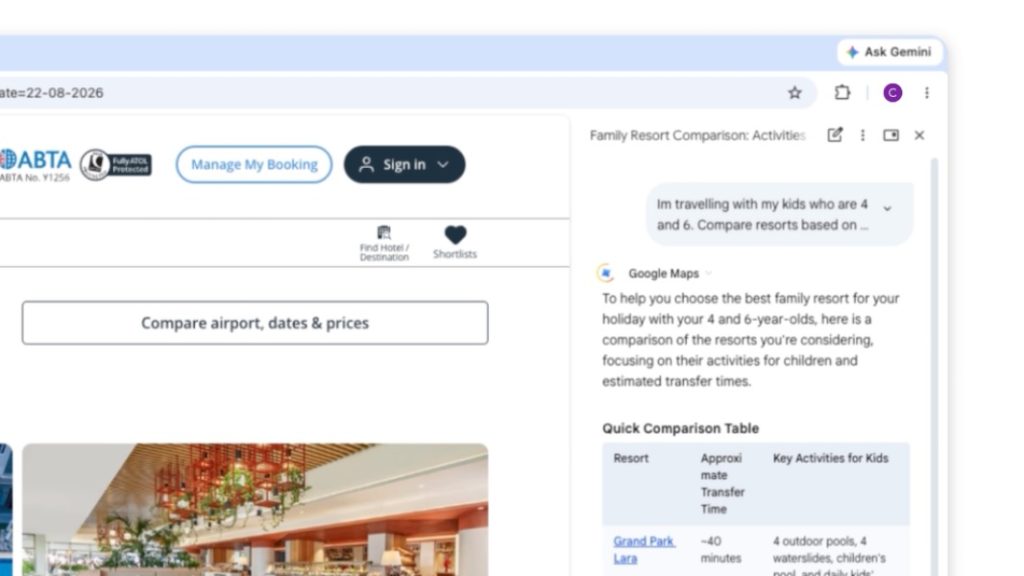Bookmark this page with the star icon
Screen dimensions: 1024x576
794,93
